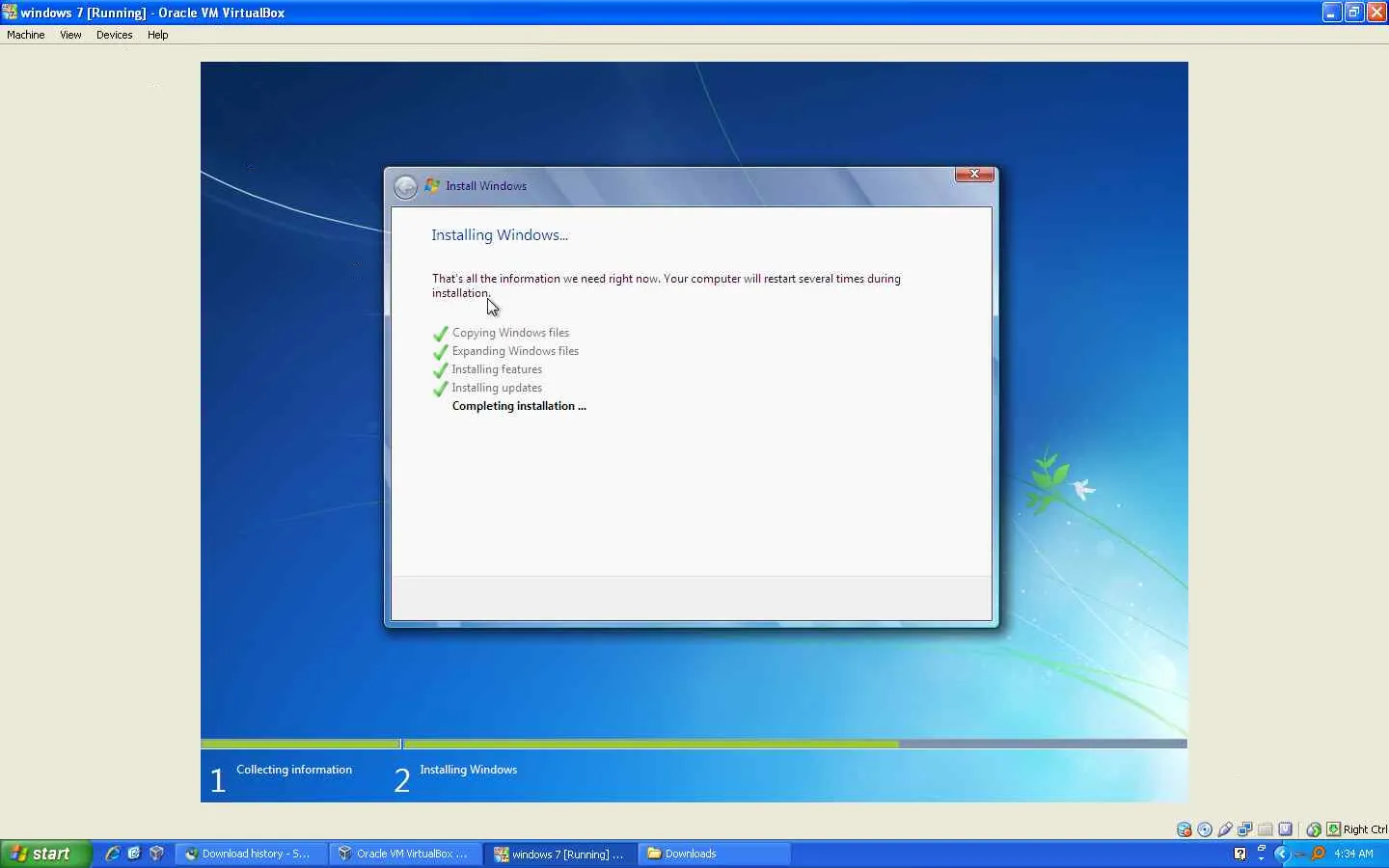Image resolution: width=1389 pixels, height=868 pixels.
Task: Open the Devices menu
Action: [114, 35]
